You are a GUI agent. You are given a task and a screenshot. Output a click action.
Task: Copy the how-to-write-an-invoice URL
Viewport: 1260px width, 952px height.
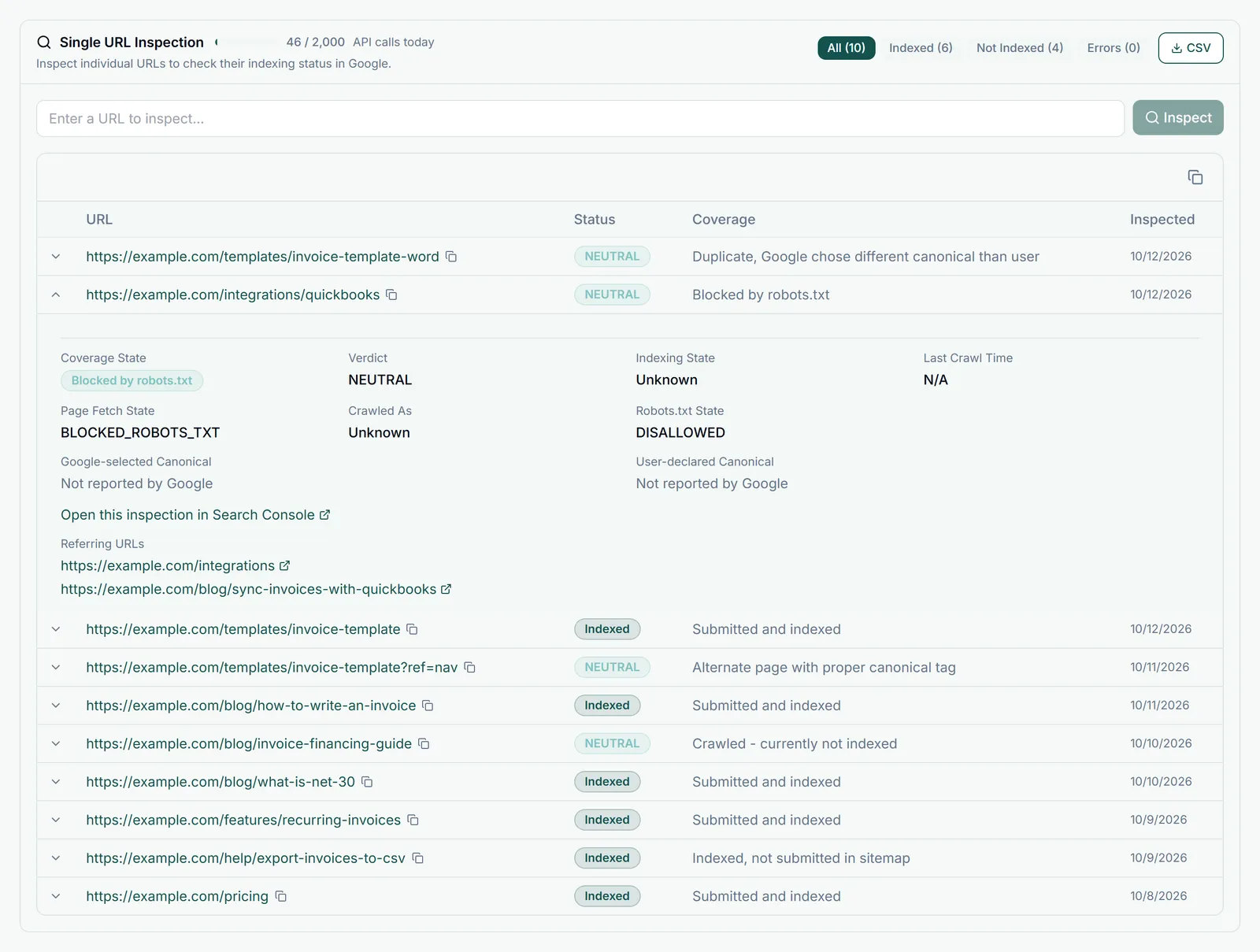coord(428,706)
